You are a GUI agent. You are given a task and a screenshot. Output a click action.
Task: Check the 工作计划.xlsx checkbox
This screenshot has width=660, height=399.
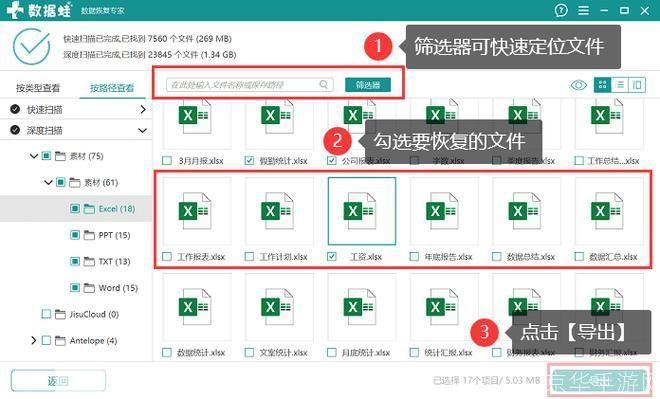[249, 256]
